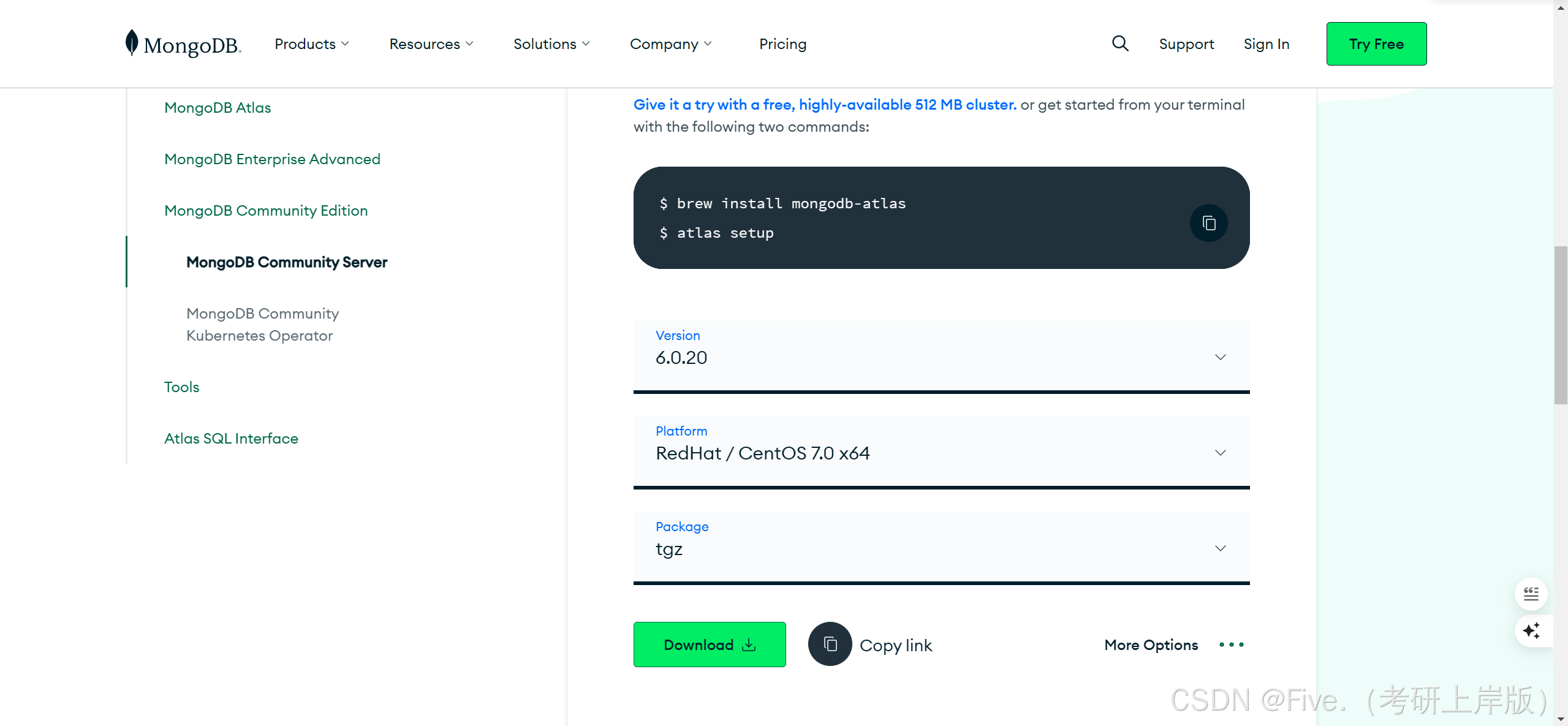
Task: Copy the brew install commands icon
Action: pyautogui.click(x=1208, y=223)
